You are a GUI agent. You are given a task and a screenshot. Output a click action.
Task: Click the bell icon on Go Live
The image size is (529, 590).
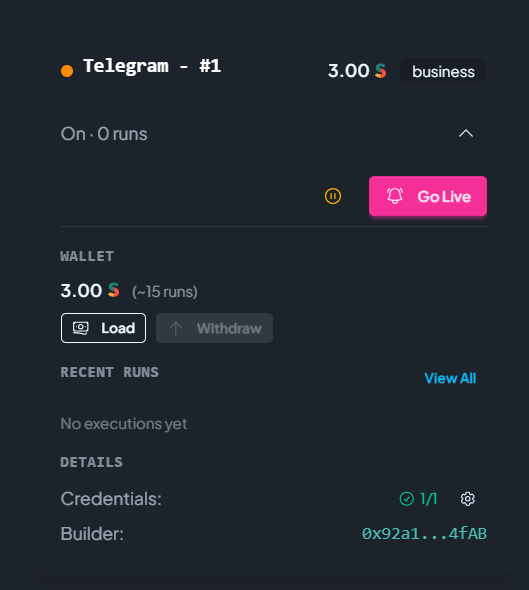coord(395,196)
